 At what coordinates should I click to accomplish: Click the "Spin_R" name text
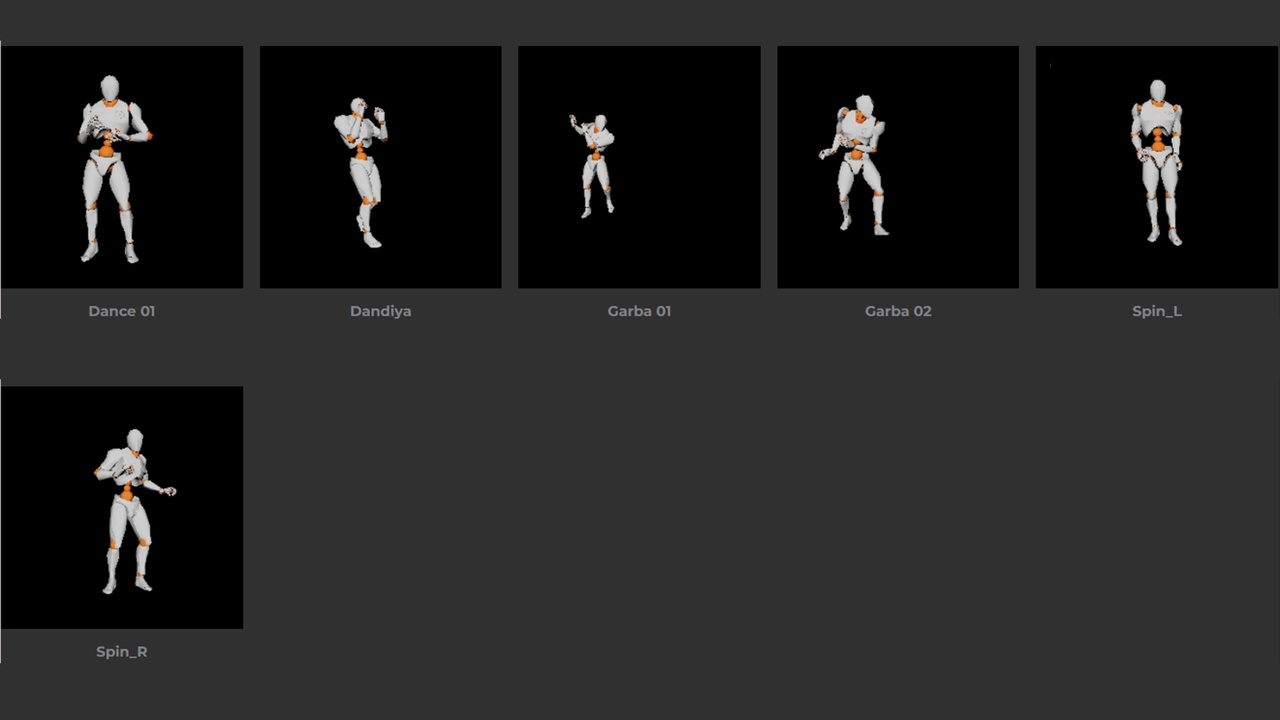[x=122, y=651]
